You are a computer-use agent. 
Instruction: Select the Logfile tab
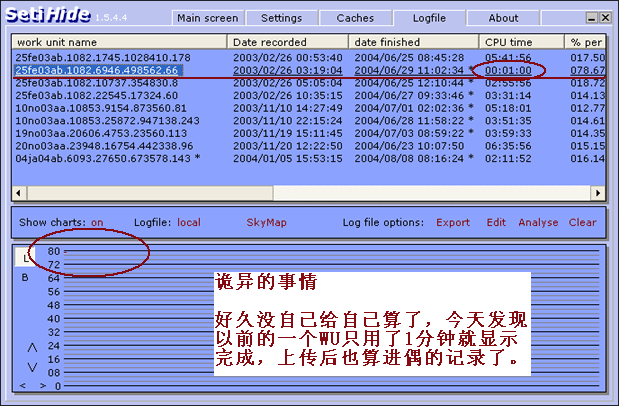pyautogui.click(x=429, y=18)
